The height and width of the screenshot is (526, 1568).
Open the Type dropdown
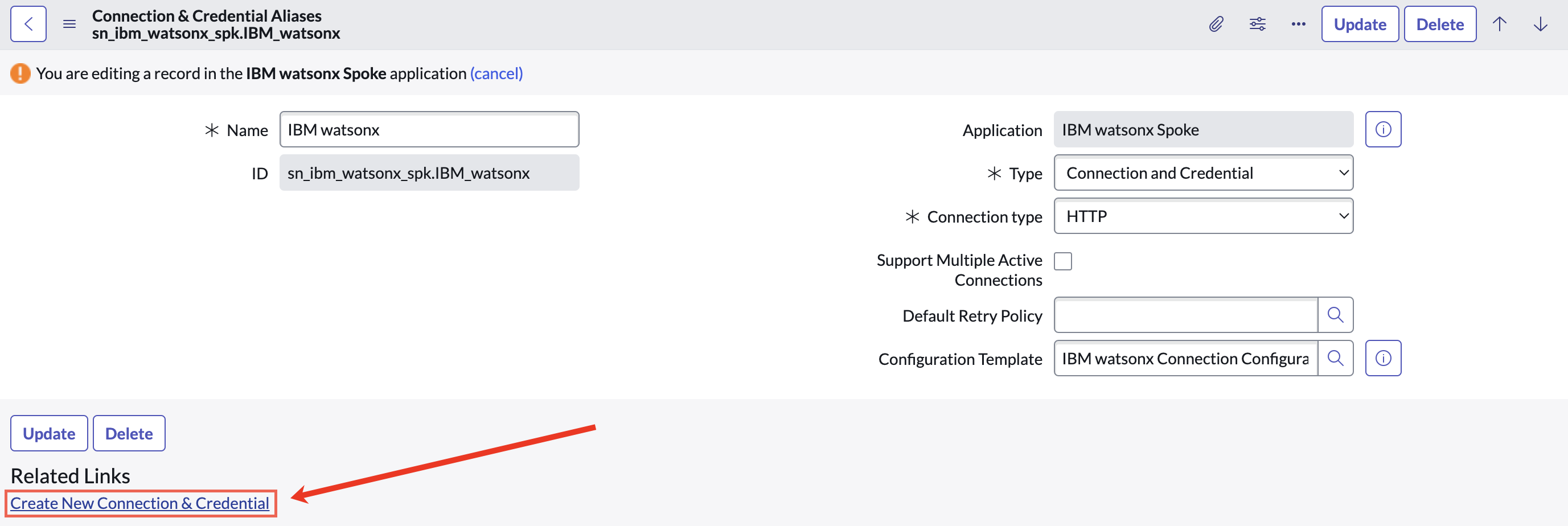click(1204, 173)
